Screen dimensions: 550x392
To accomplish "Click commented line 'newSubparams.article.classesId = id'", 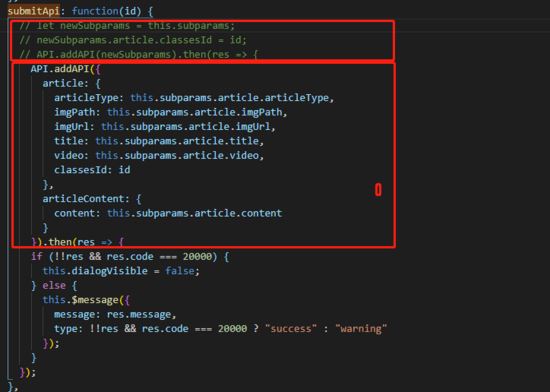I will point(133,40).
